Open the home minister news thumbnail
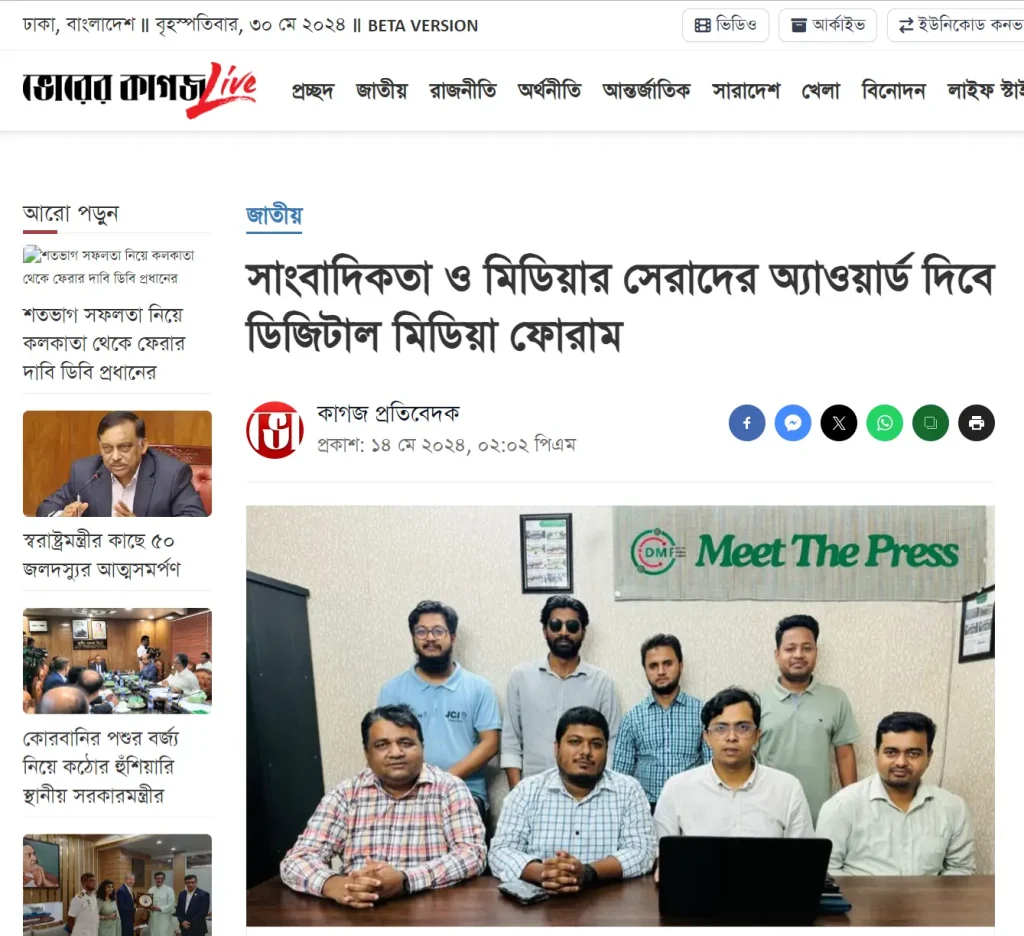 [118, 464]
